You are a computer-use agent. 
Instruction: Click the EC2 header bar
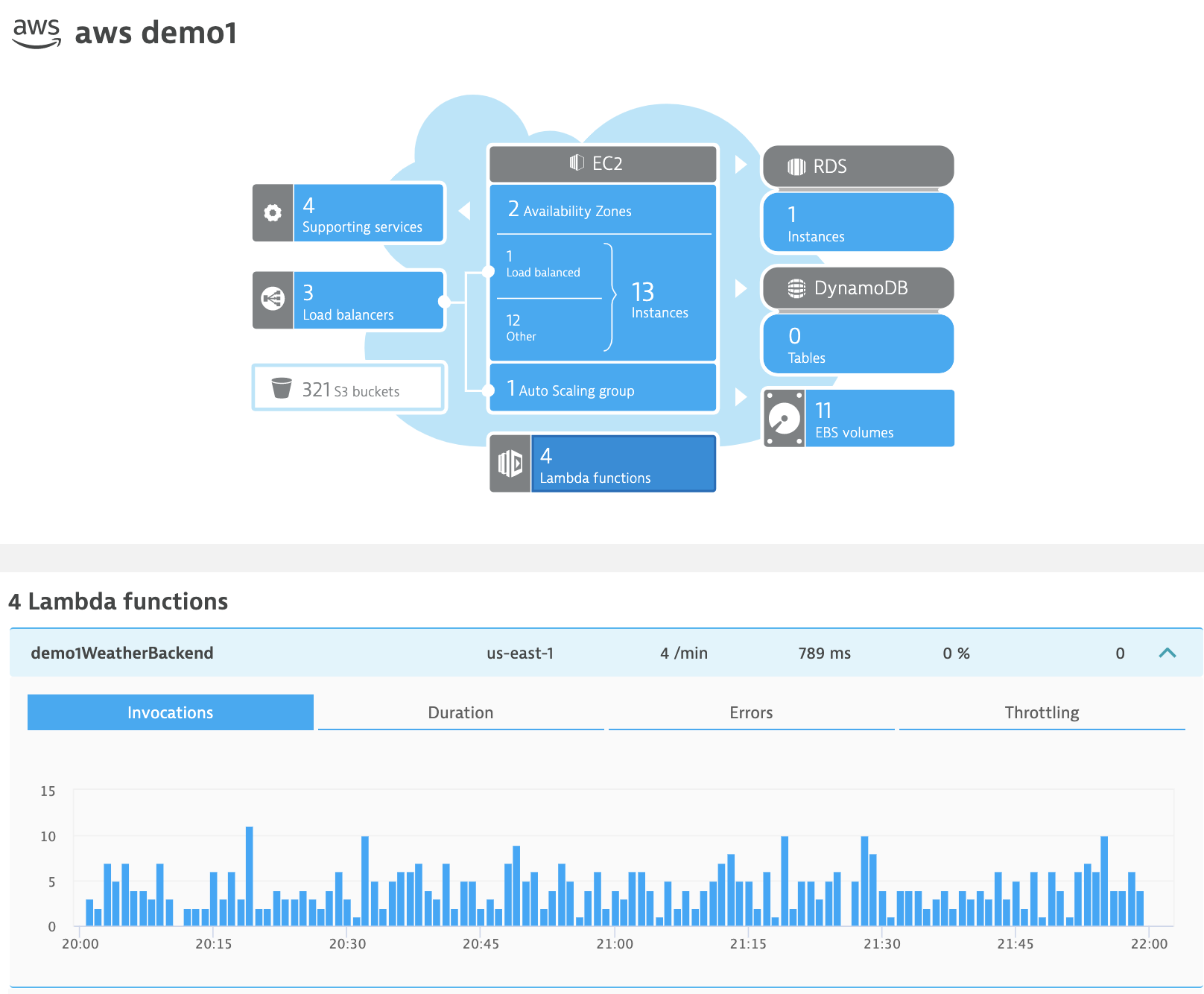coord(603,164)
